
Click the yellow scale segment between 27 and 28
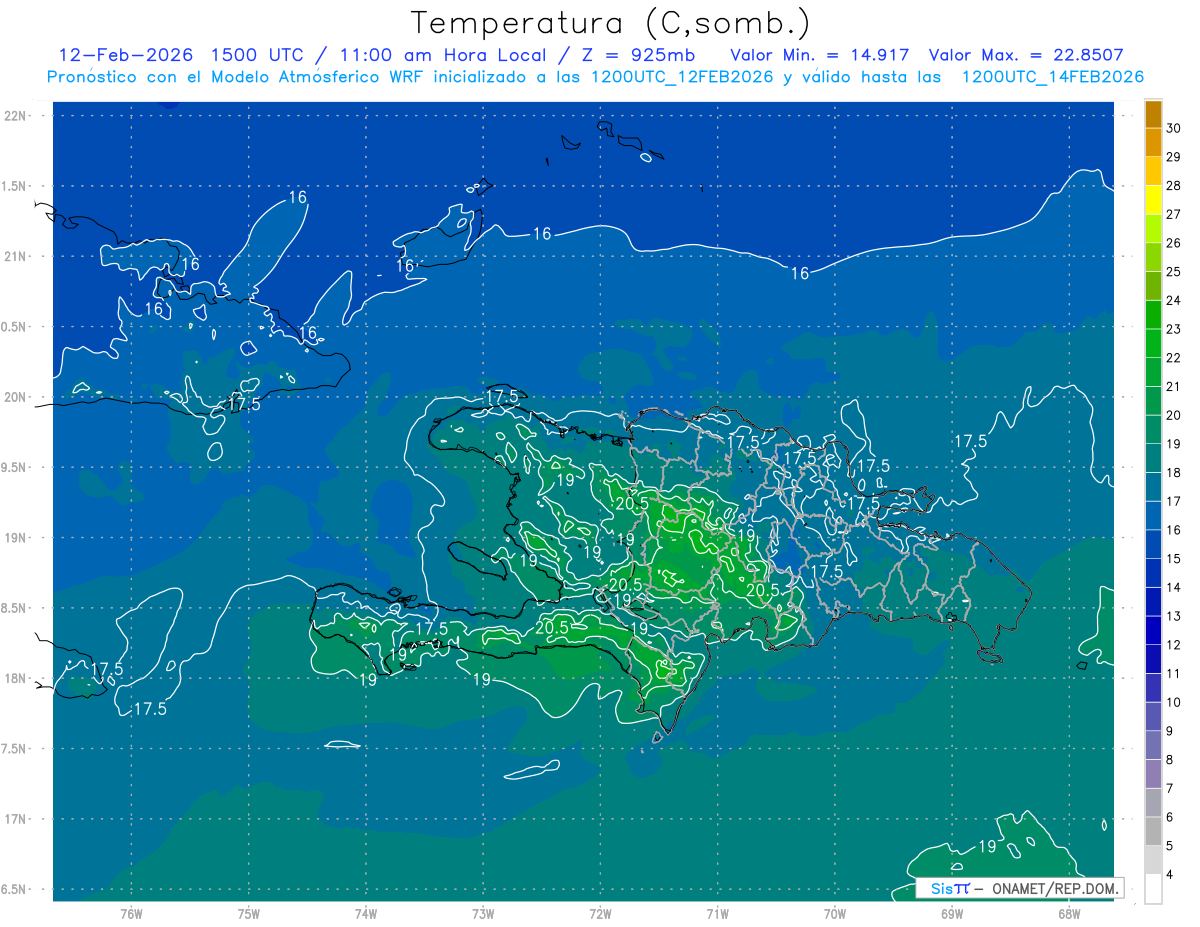pos(1153,200)
